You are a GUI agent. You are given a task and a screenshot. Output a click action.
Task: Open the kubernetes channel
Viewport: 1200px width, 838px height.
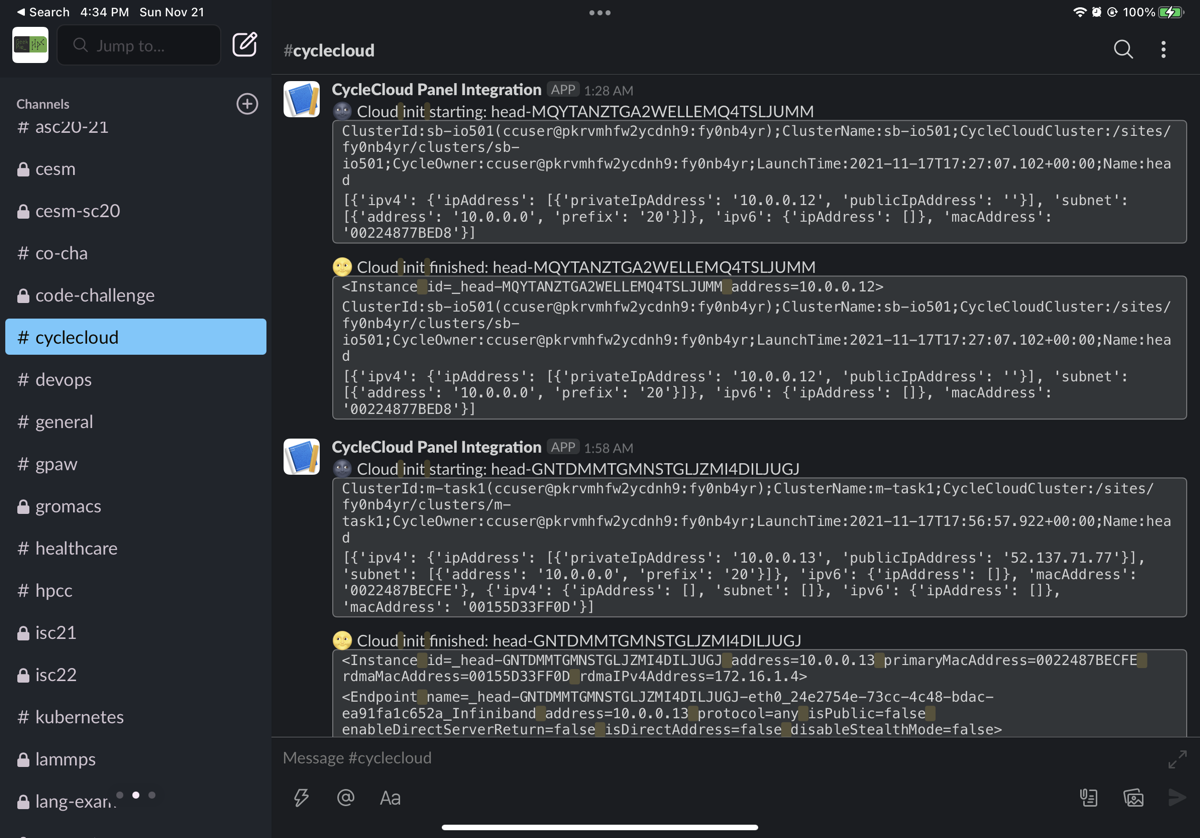(x=136, y=717)
